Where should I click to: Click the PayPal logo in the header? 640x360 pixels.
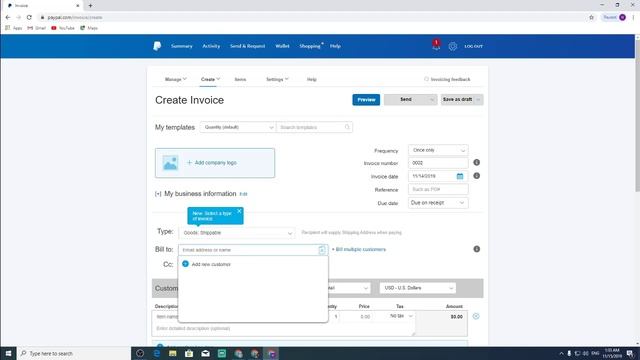point(157,46)
